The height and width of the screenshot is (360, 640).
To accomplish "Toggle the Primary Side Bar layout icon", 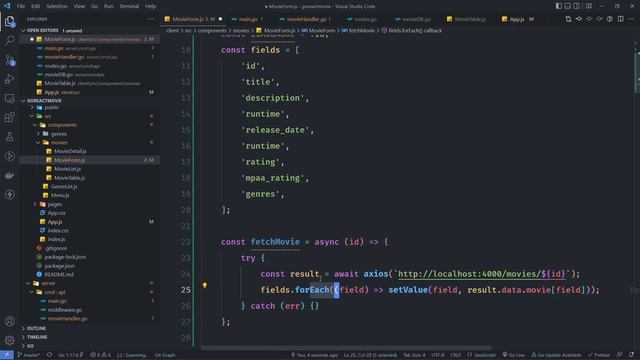I will click(559, 6).
